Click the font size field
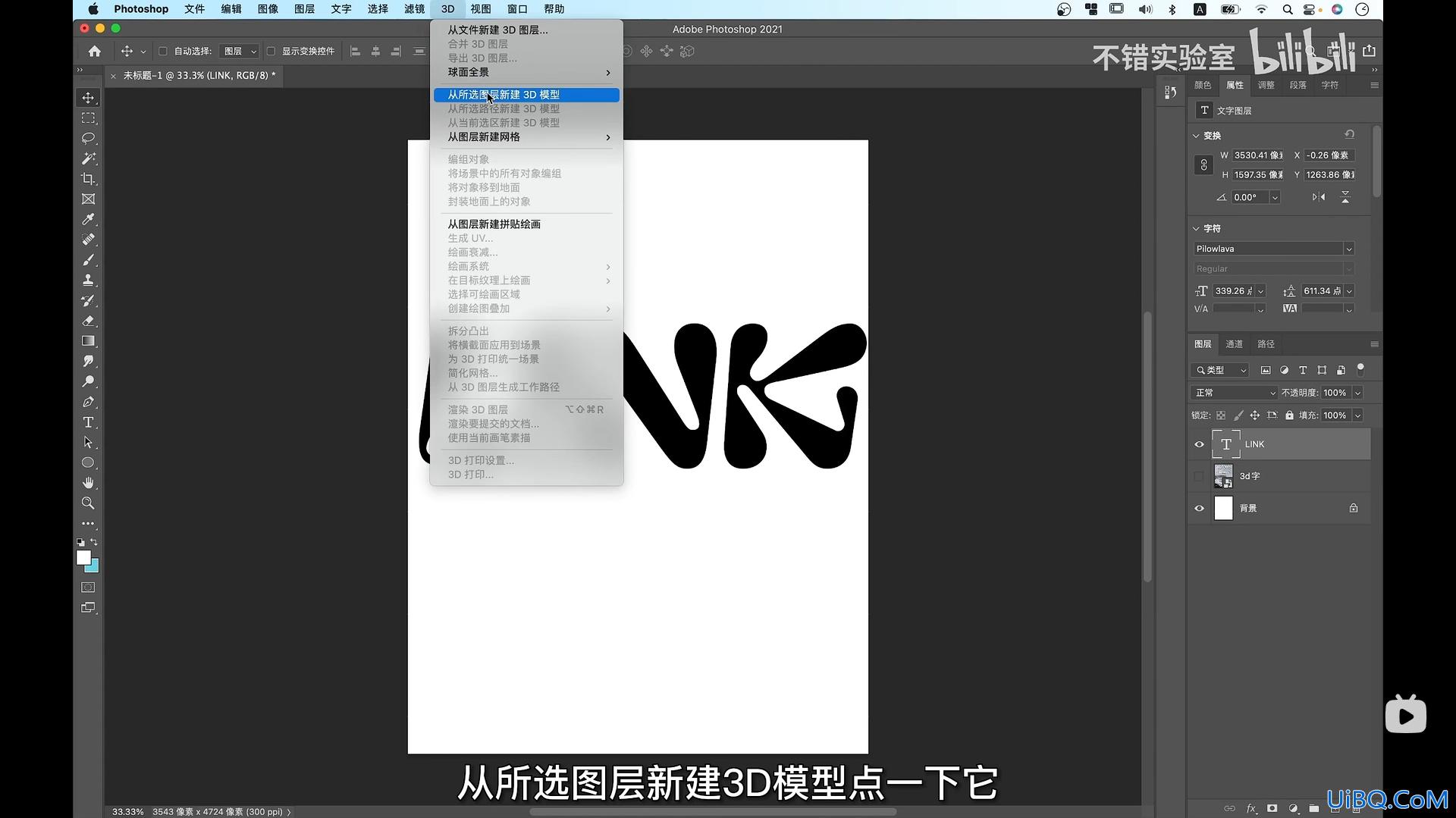 pos(1234,291)
